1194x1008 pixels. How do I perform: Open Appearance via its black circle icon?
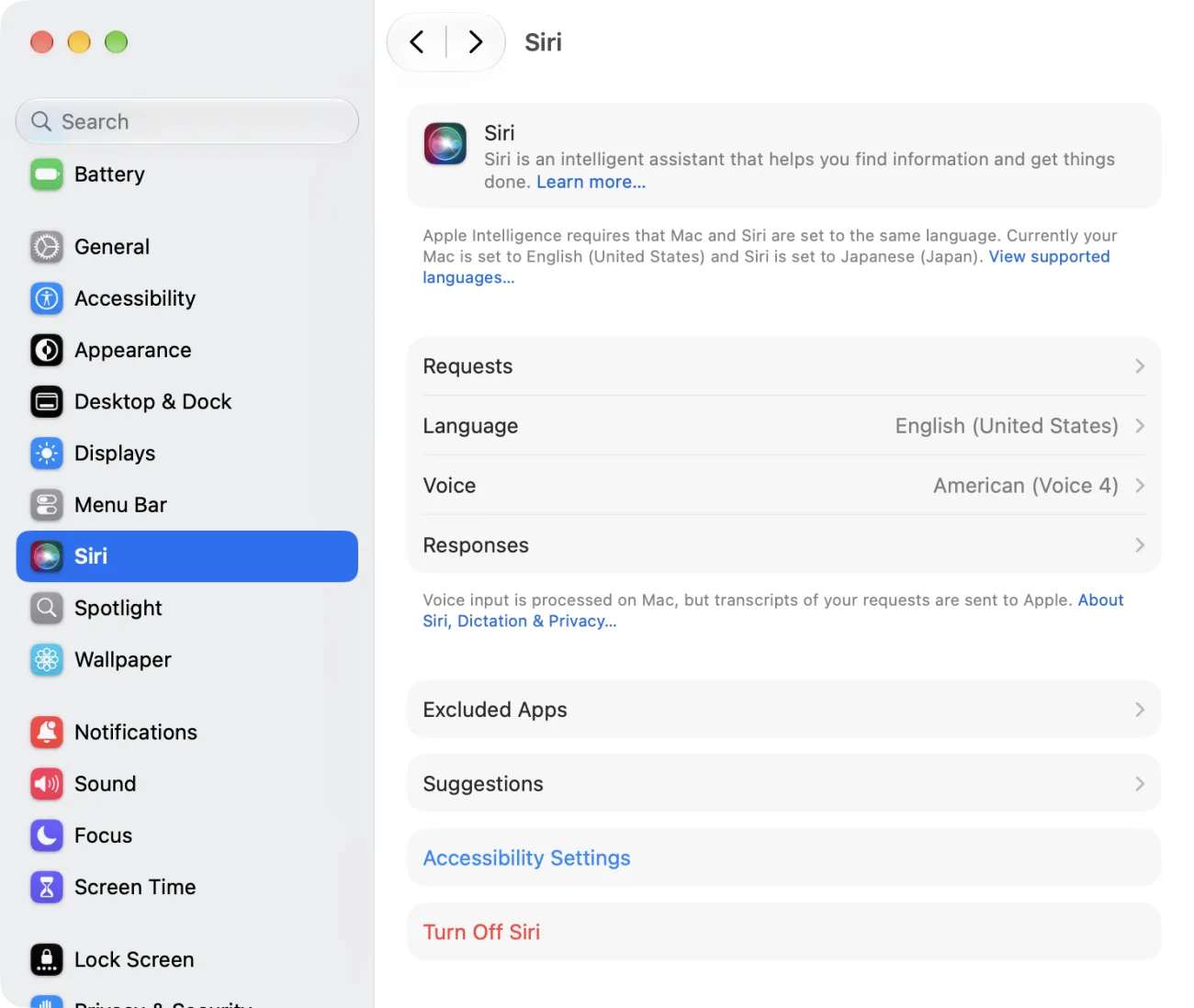[47, 350]
